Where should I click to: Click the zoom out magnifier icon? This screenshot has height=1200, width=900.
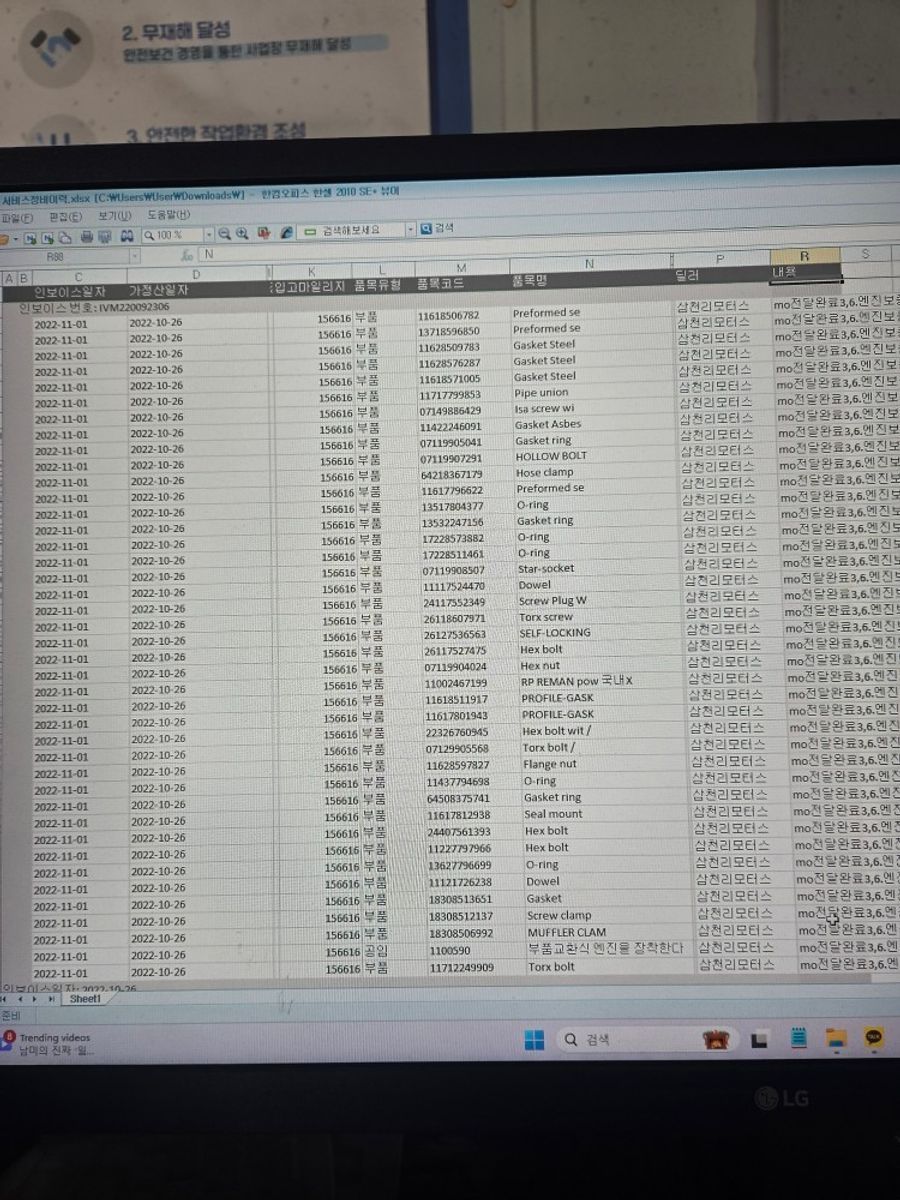[225, 235]
